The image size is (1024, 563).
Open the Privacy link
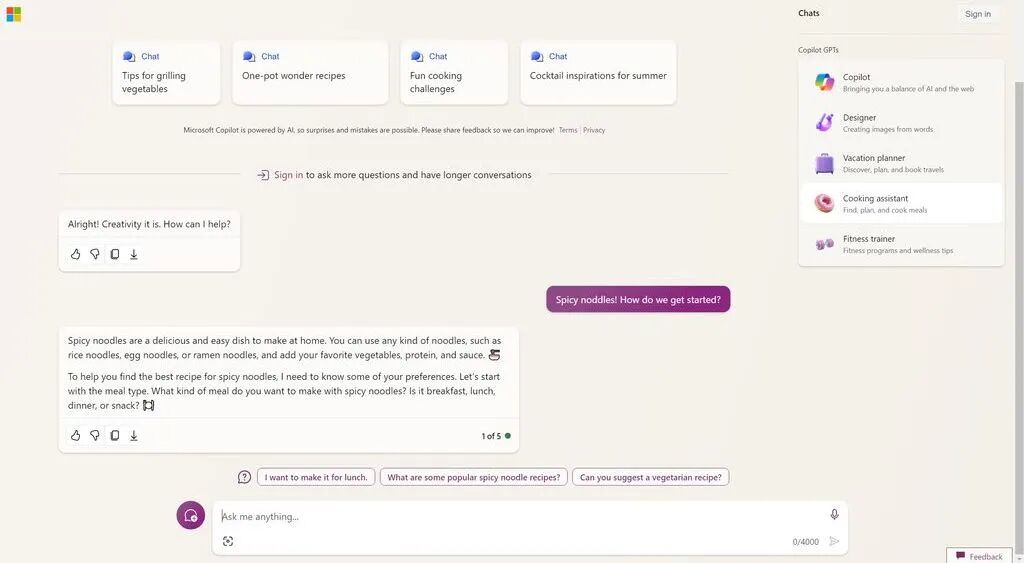point(594,130)
